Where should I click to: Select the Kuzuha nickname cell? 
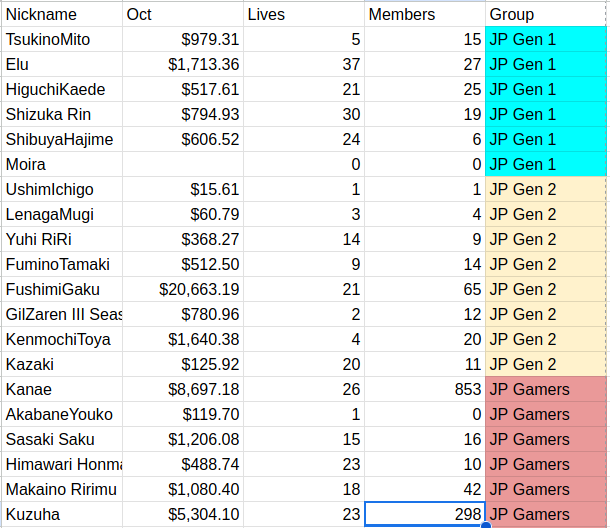tap(61, 514)
